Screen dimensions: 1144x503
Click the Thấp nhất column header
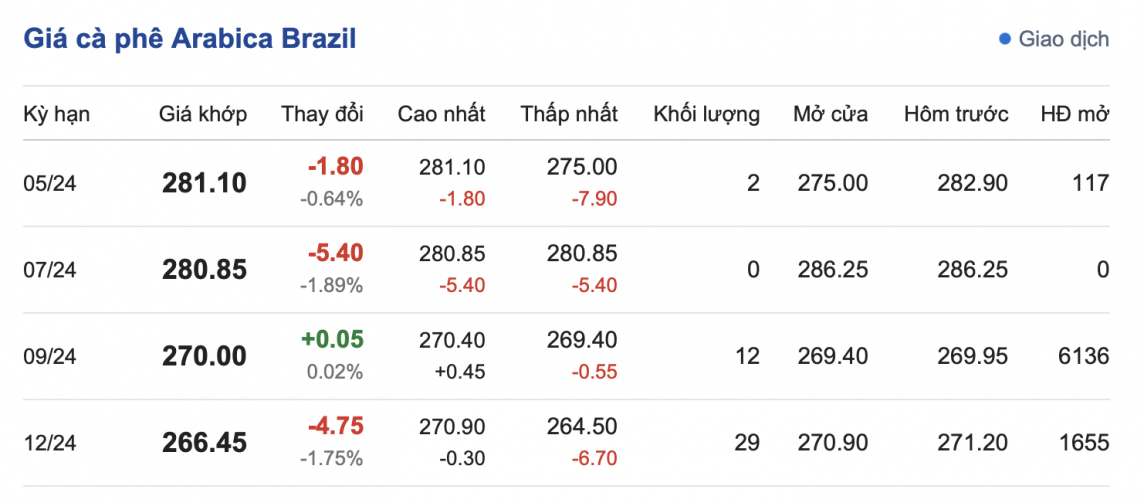[569, 114]
